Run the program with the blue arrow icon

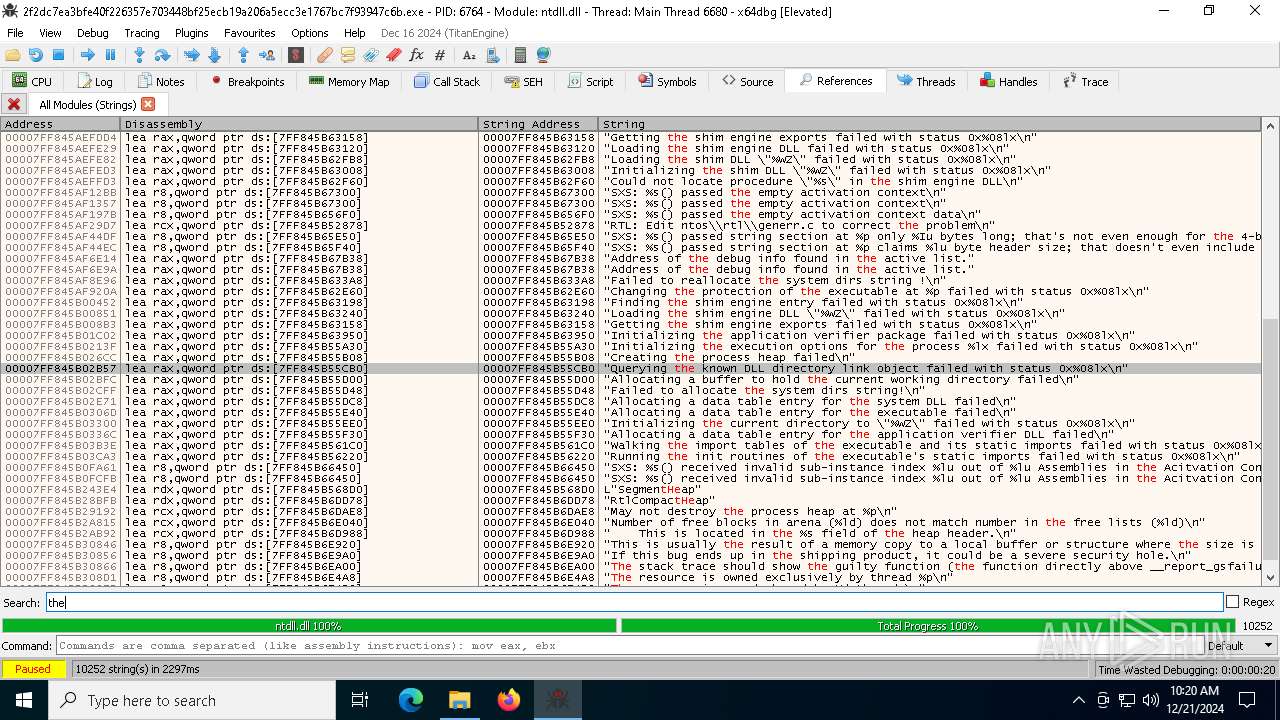click(x=87, y=55)
